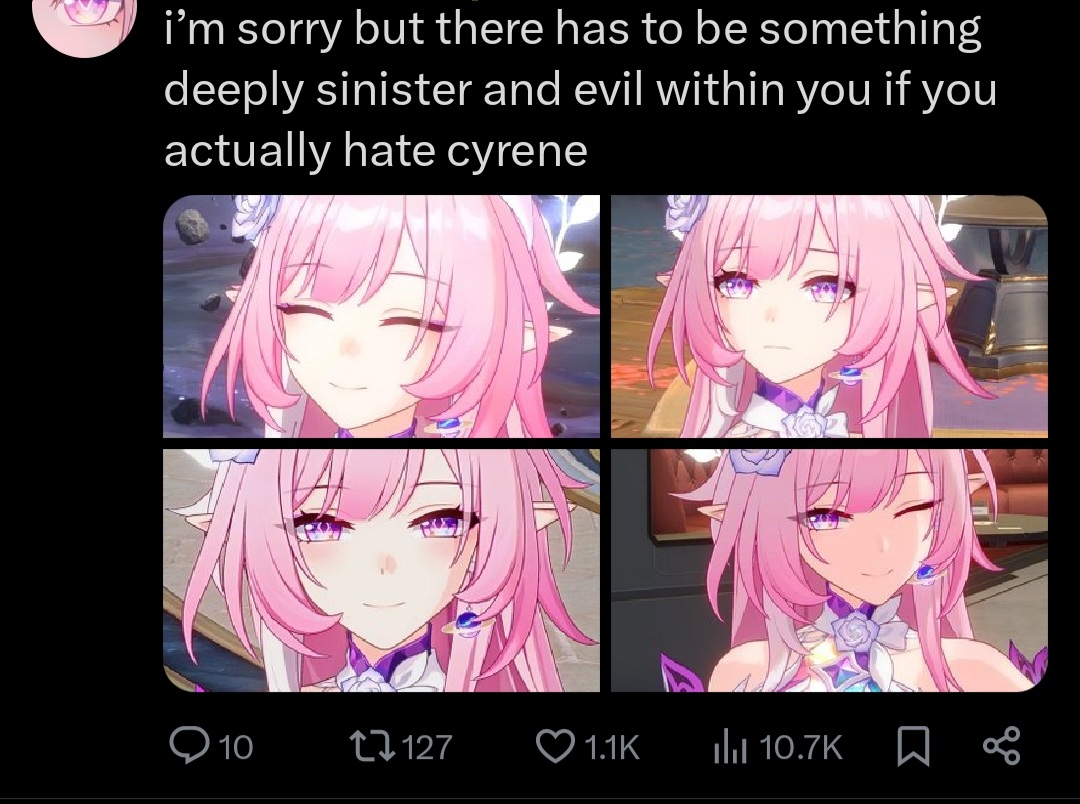Bookmark this post
This screenshot has width=1080, height=804.
pos(913,747)
